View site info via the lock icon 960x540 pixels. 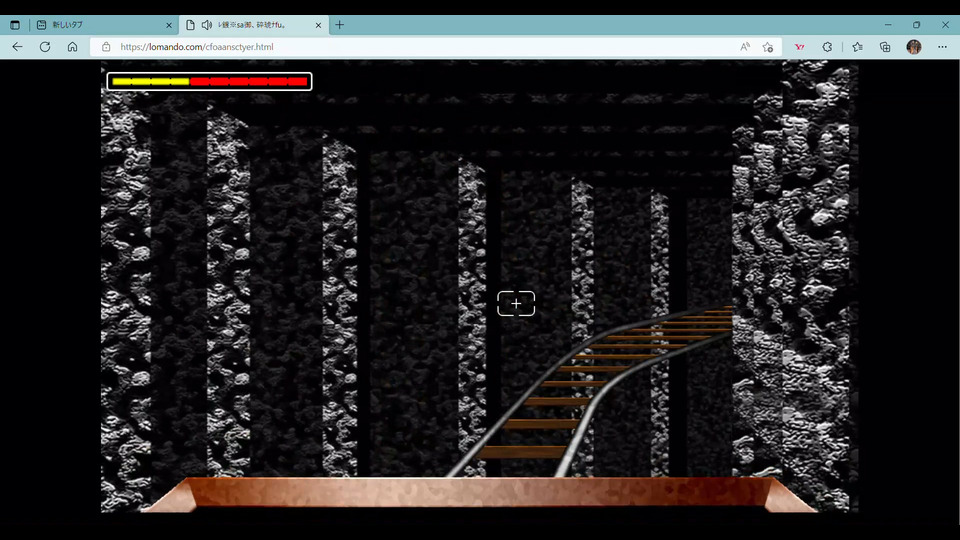pos(106,47)
